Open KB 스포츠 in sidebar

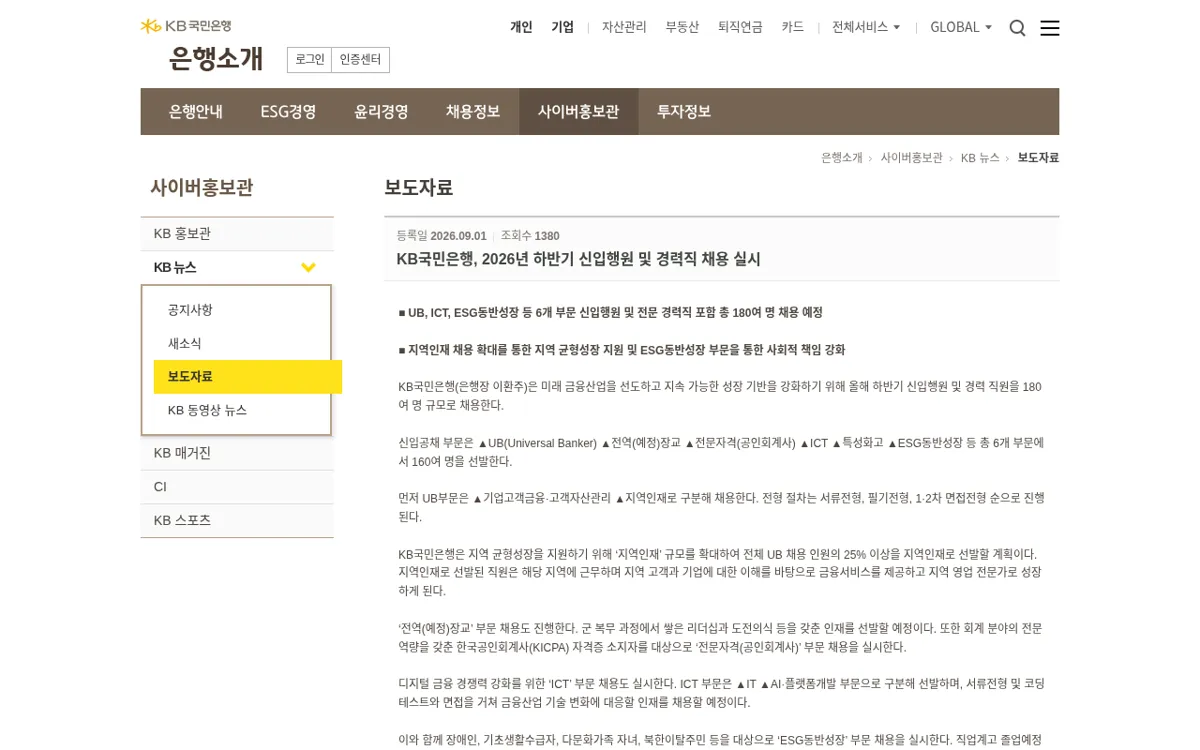pyautogui.click(x=237, y=520)
